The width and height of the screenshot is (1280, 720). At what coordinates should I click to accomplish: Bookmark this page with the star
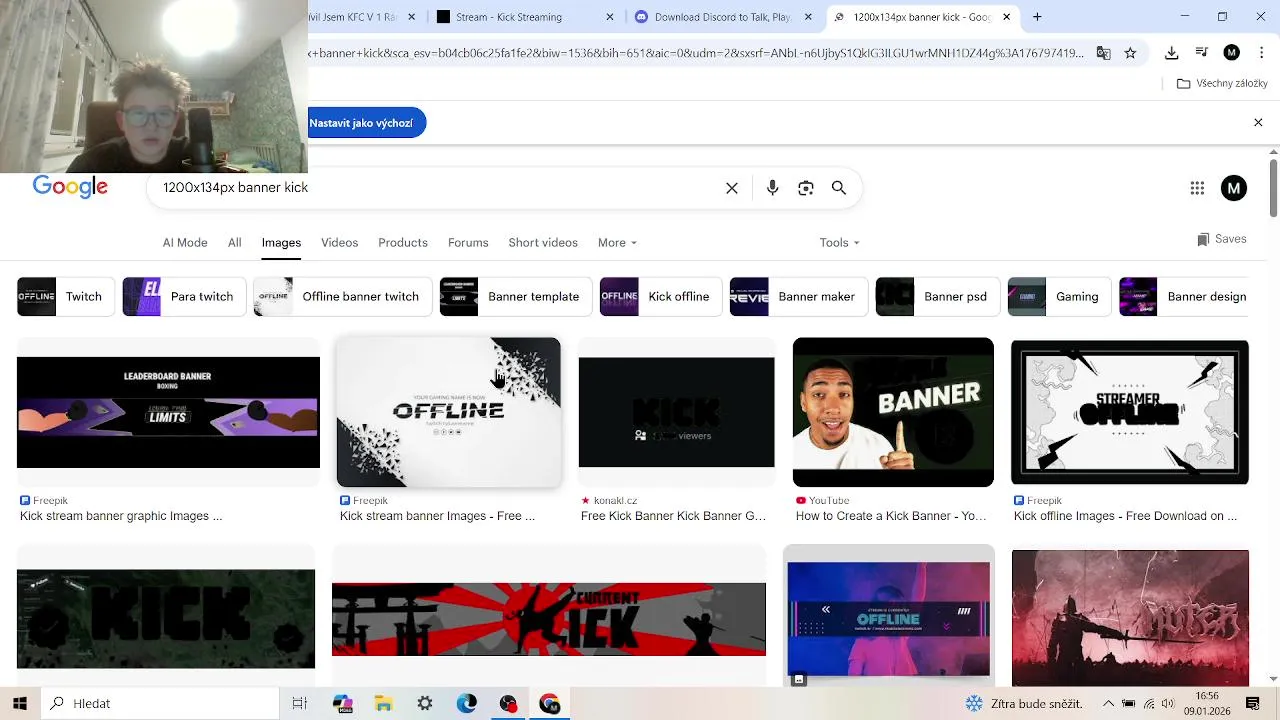[x=1130, y=53]
